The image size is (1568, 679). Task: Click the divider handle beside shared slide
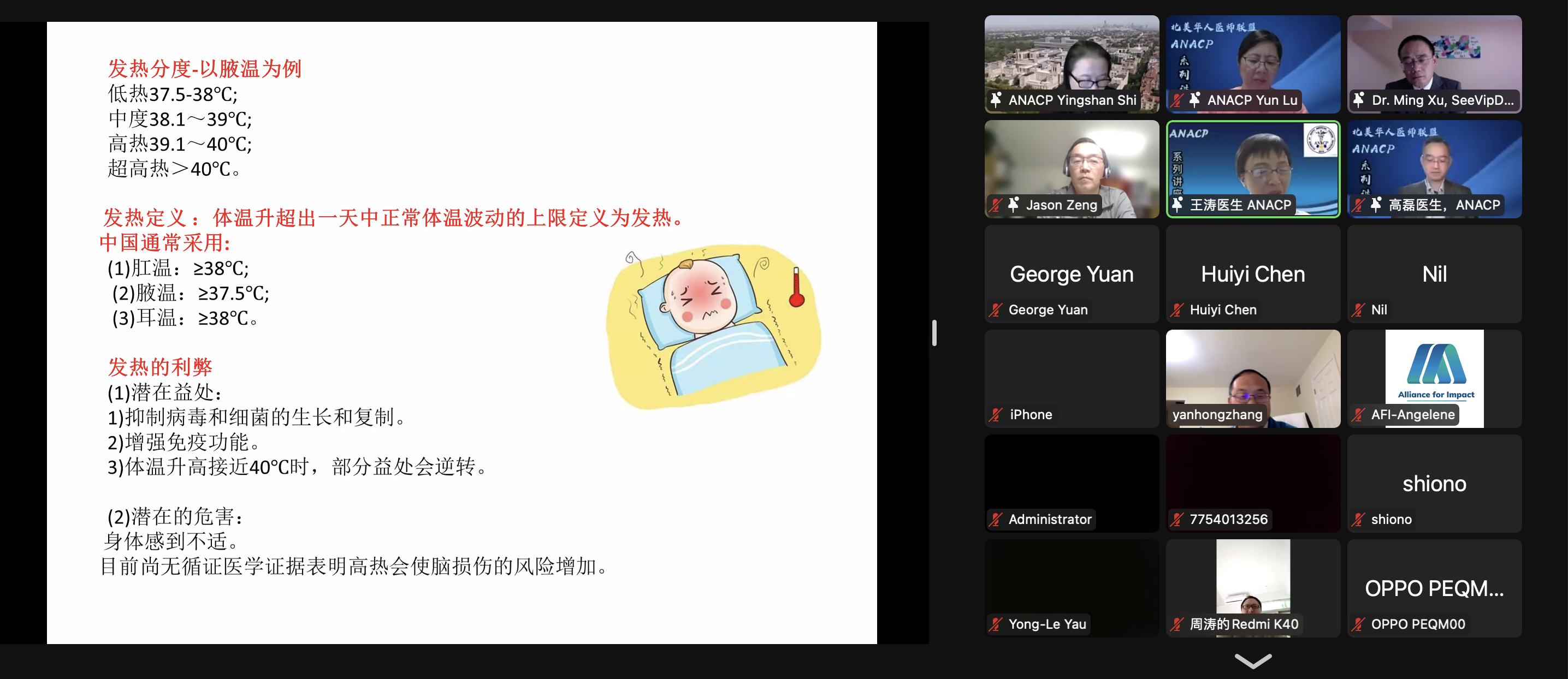pos(934,333)
